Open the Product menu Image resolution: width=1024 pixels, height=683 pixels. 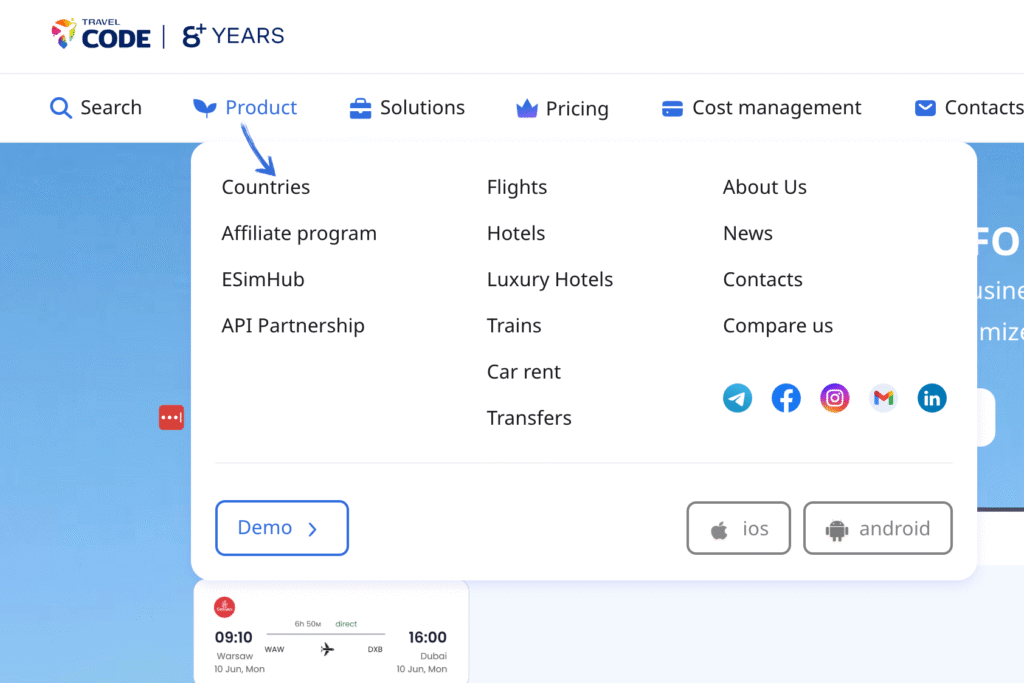244,107
